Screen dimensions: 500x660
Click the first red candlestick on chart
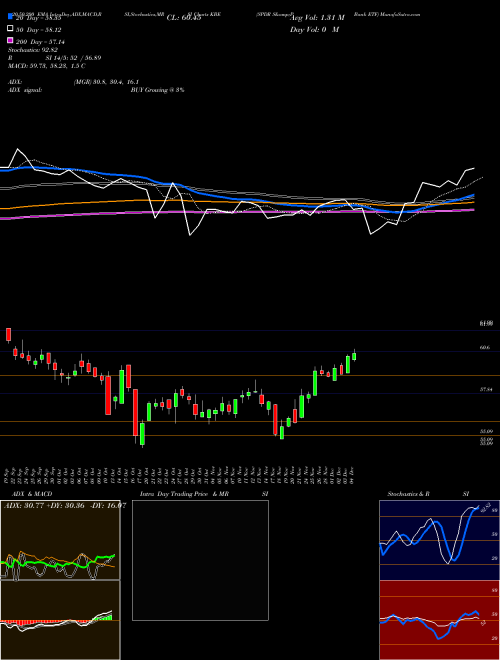[x=8, y=334]
